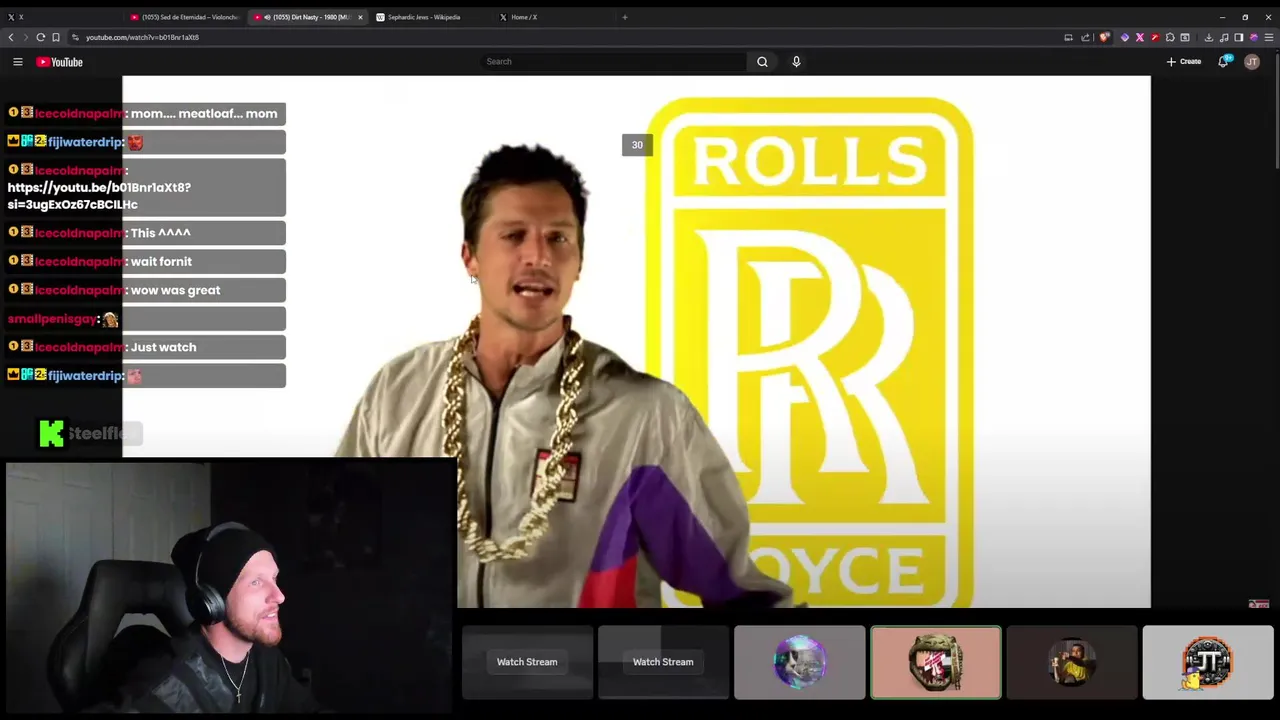This screenshot has width=1280, height=720.
Task: Open site settings icon beside the URL
Action: (x=74, y=37)
